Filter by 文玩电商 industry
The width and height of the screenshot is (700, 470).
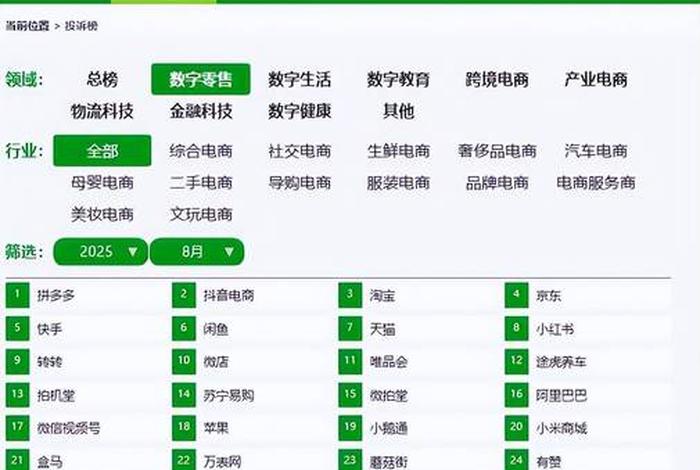tap(201, 215)
